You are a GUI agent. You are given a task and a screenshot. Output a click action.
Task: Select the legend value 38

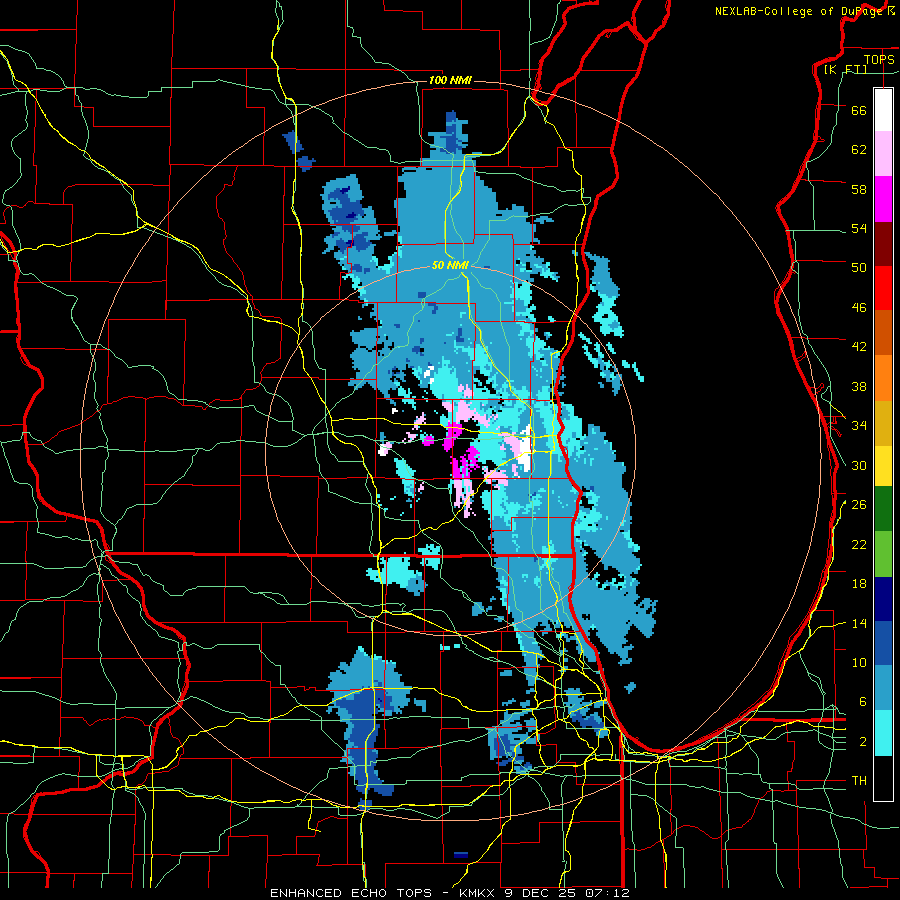(859, 387)
